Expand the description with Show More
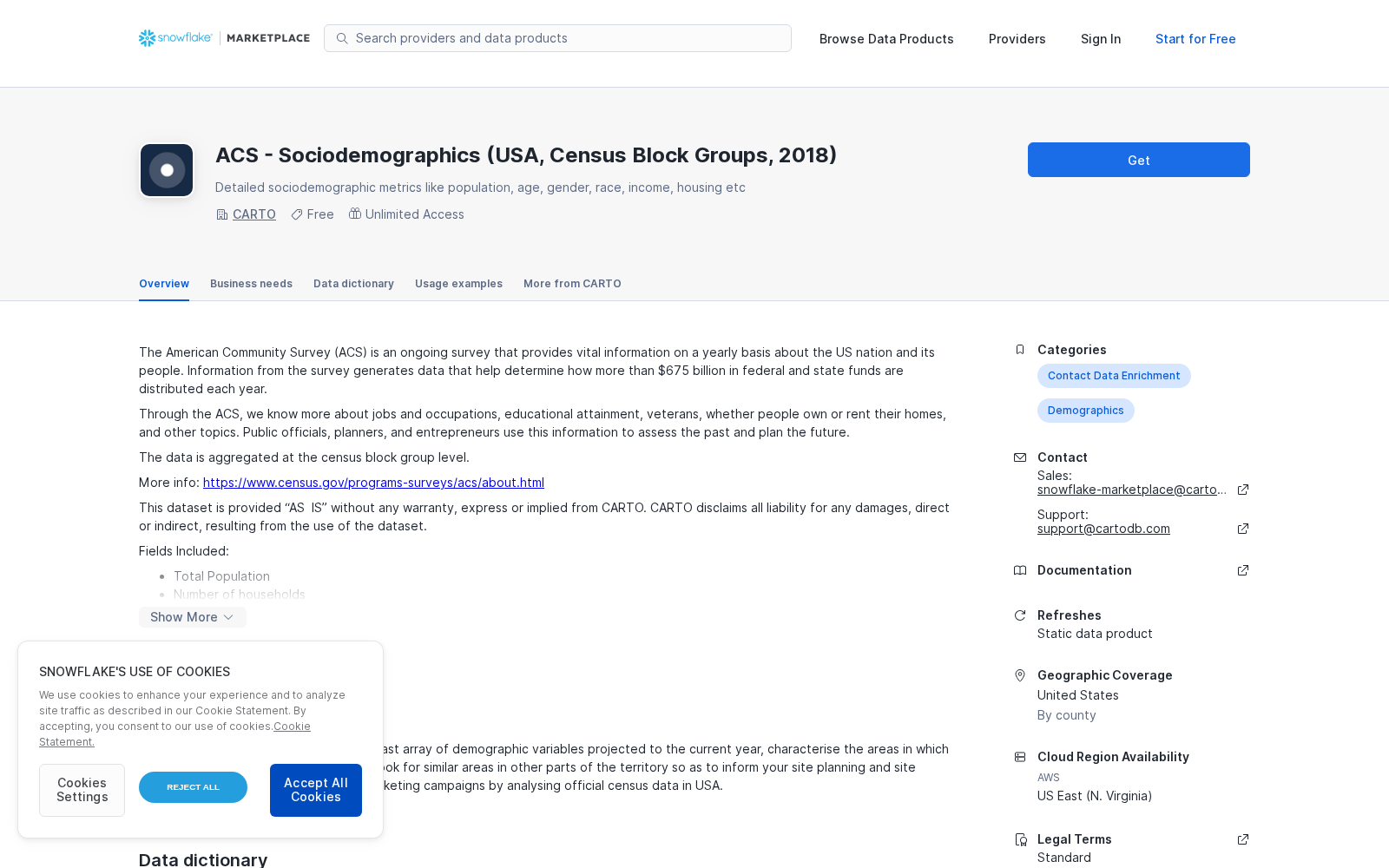This screenshot has width=1389, height=868. (193, 617)
